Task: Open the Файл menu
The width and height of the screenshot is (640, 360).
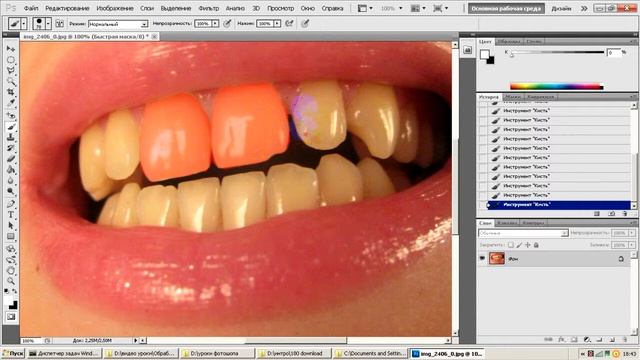Action: coord(31,8)
